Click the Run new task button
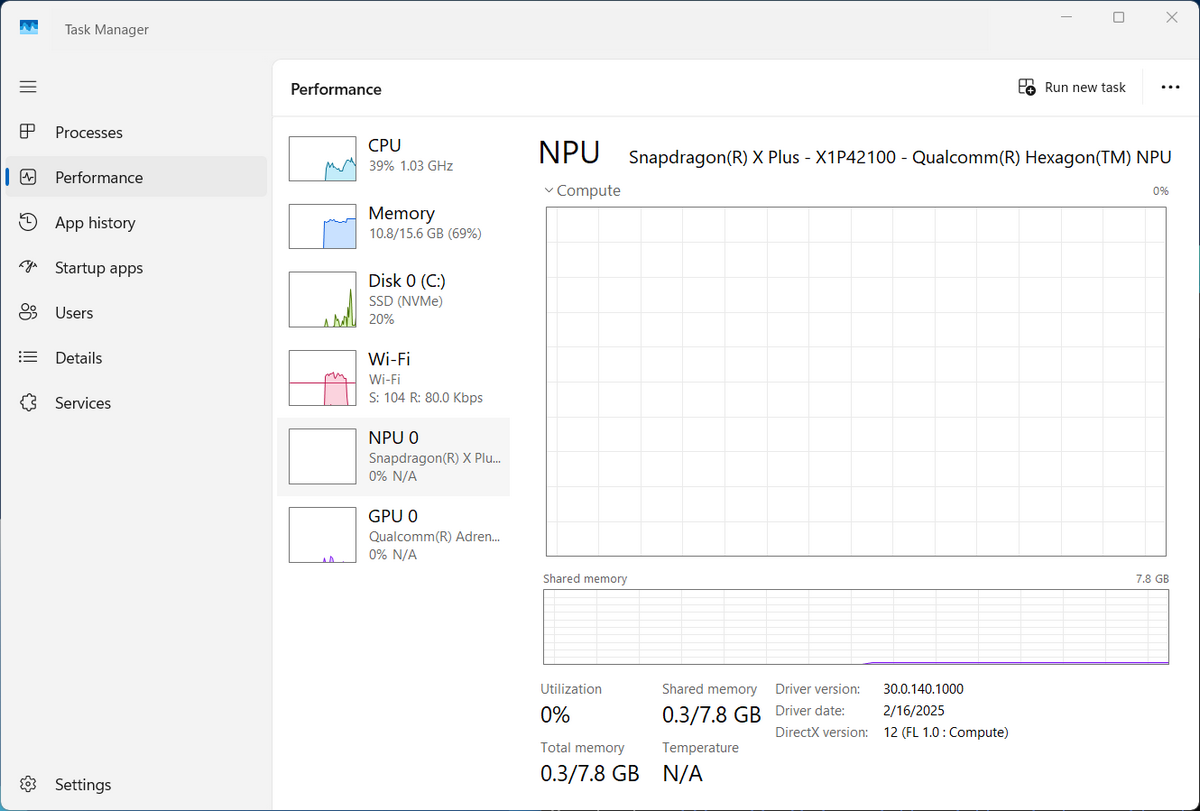The height and width of the screenshot is (811, 1200). (x=1072, y=87)
